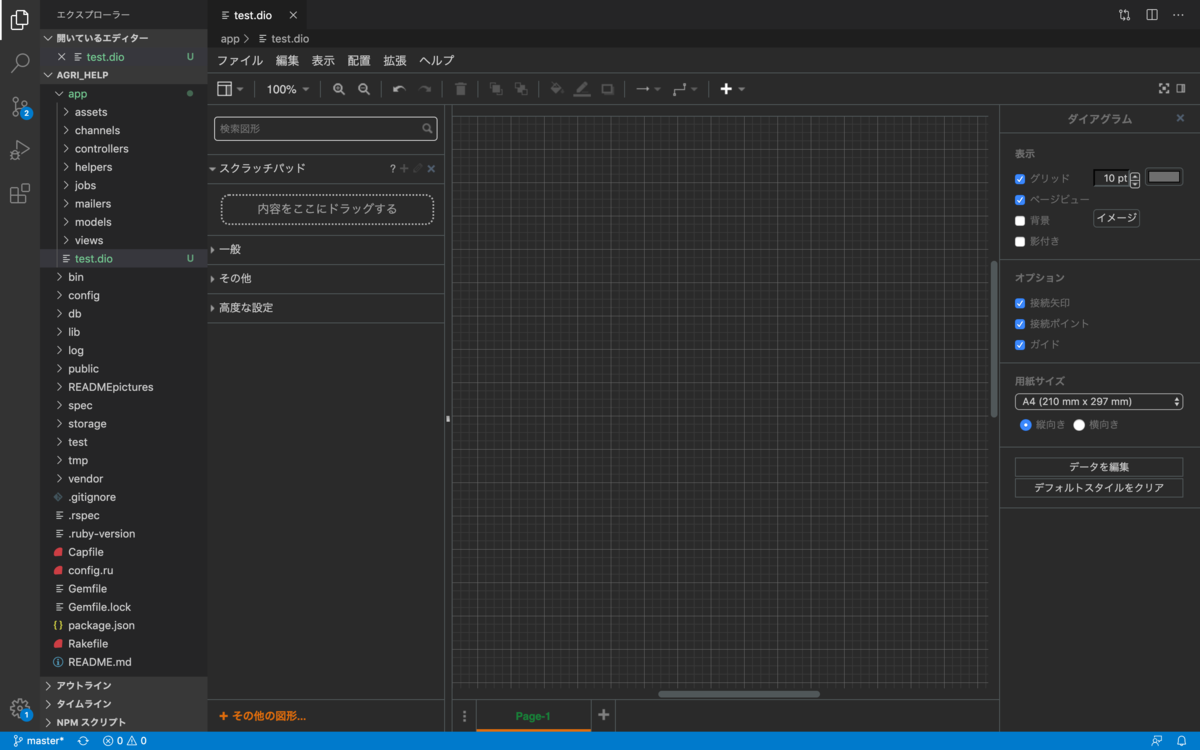Enable the 影付き checkbox
Image resolution: width=1200 pixels, height=750 pixels.
[x=1020, y=241]
